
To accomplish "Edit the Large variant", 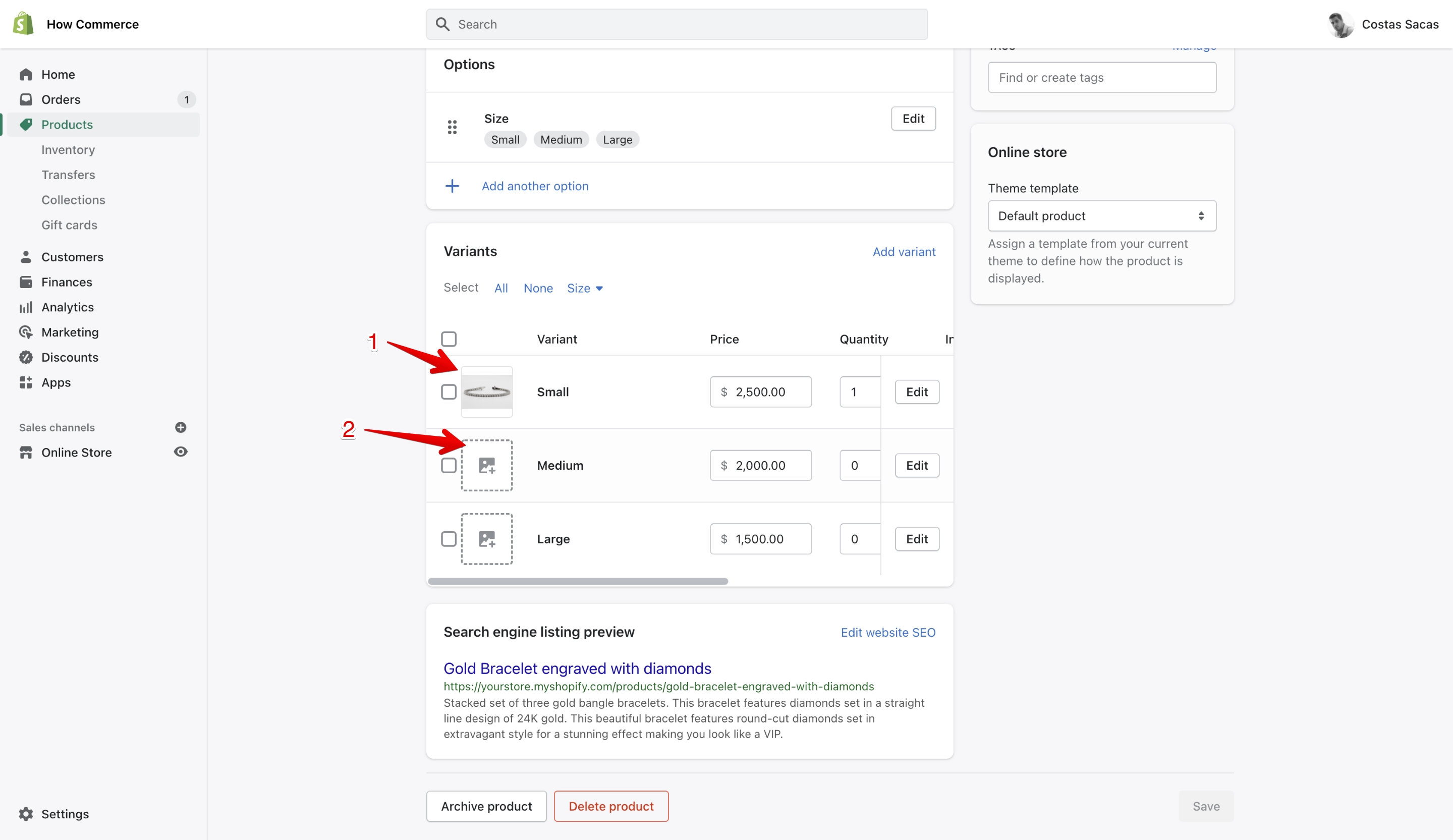I will (917, 538).
